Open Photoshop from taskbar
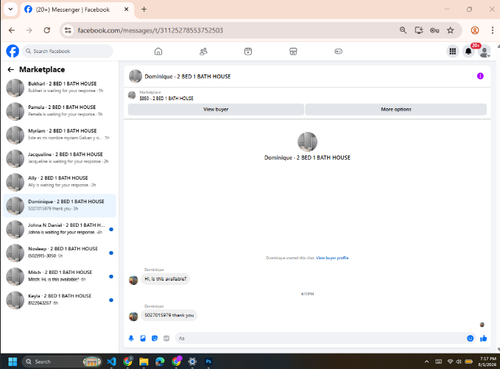Screen dimensions: 500x369 208,361
